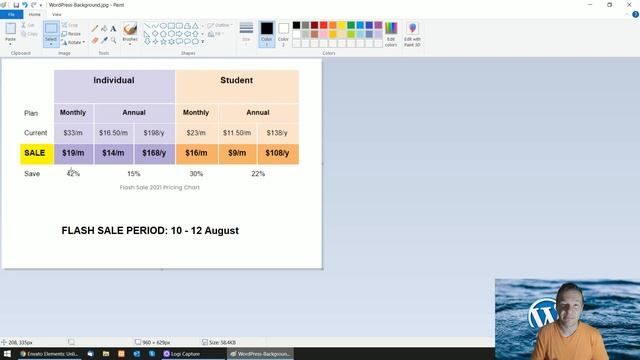The image size is (640, 360).
Task: Open the Size thickness dropdown
Action: [246, 34]
